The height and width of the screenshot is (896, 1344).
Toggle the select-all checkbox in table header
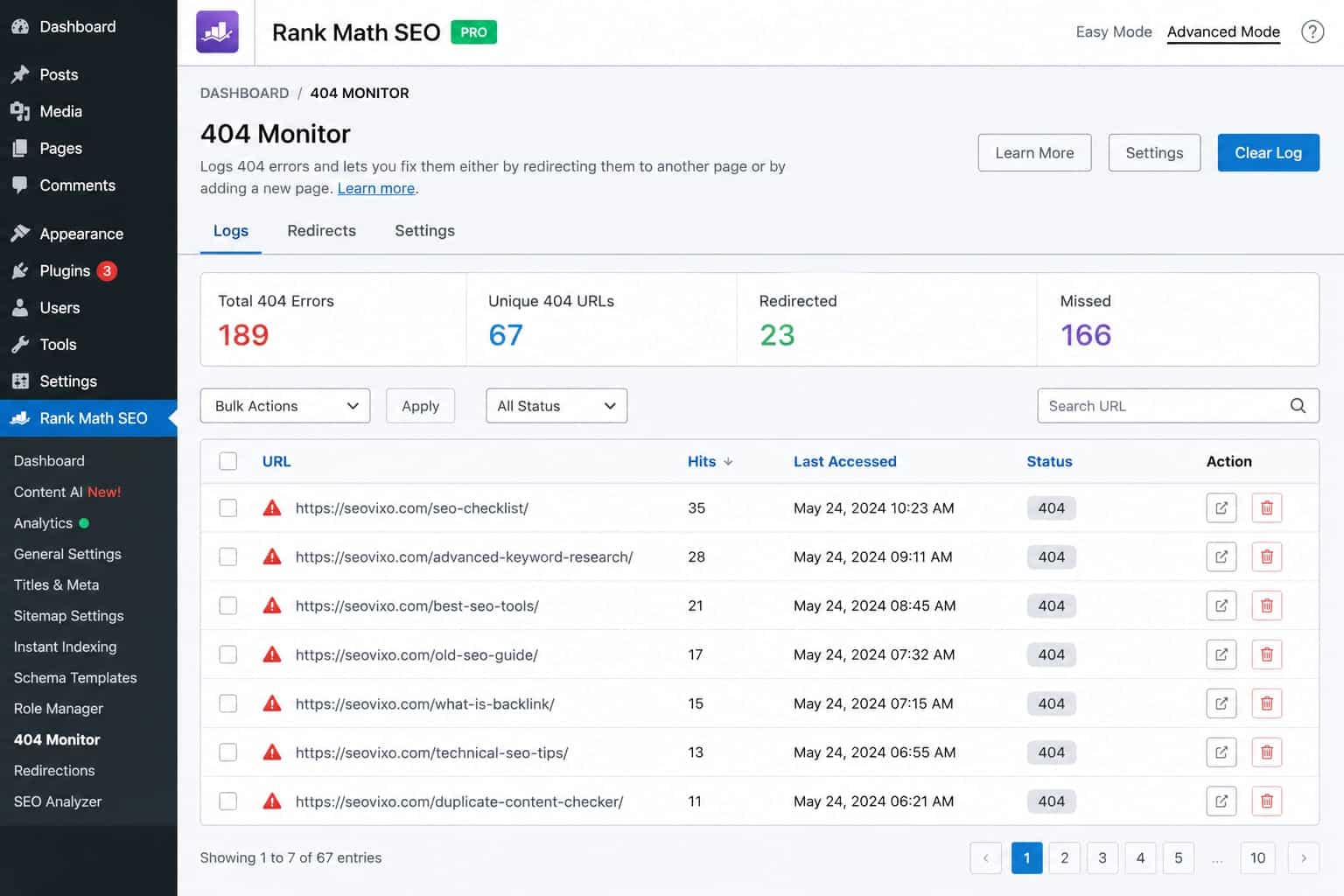pos(228,461)
